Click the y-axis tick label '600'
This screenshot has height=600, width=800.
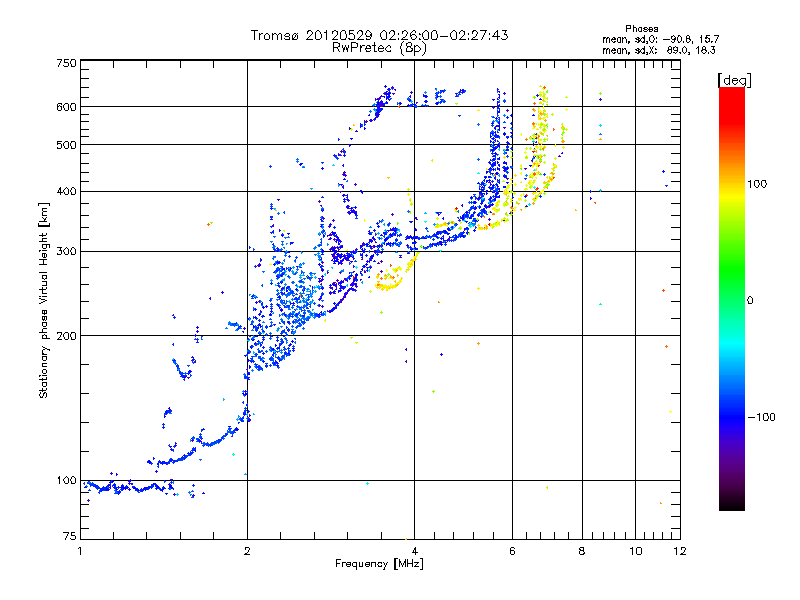click(x=66, y=107)
